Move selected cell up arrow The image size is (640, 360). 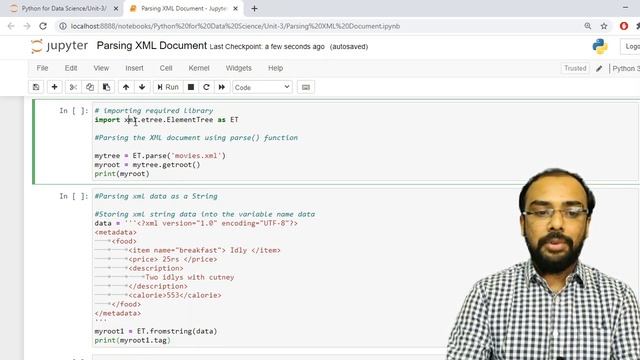click(126, 87)
